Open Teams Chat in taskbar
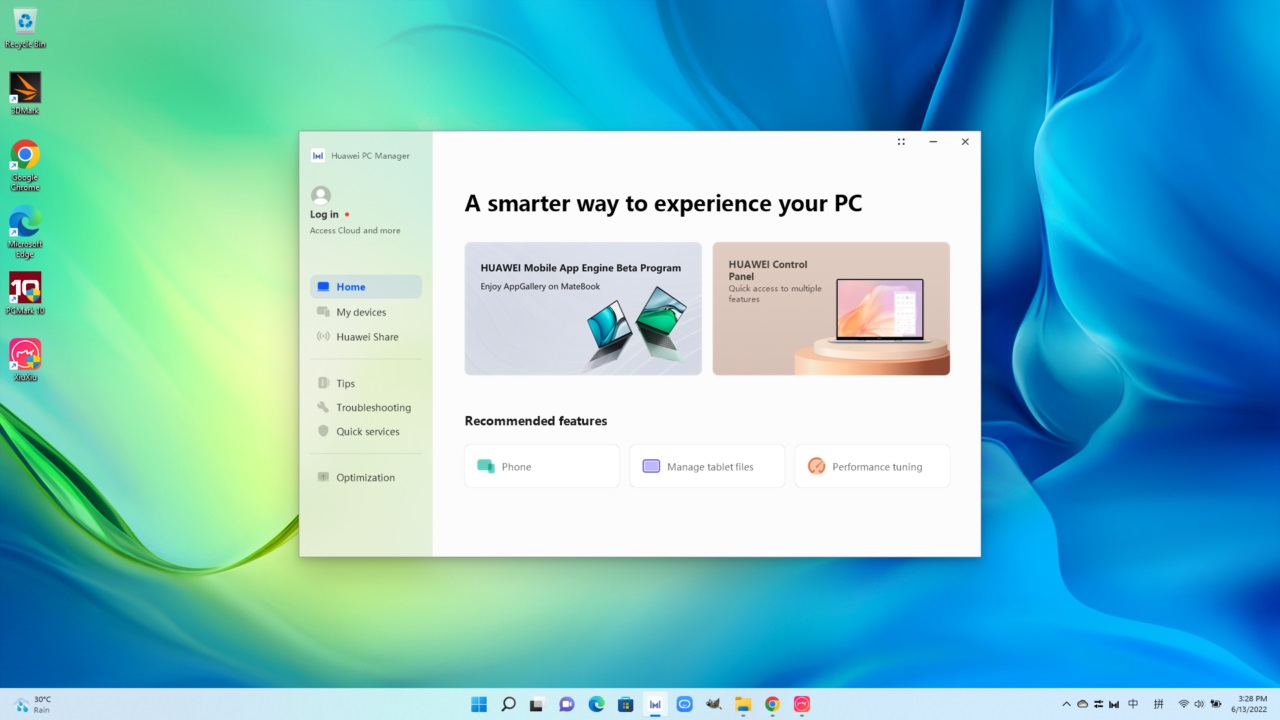 pyautogui.click(x=567, y=704)
